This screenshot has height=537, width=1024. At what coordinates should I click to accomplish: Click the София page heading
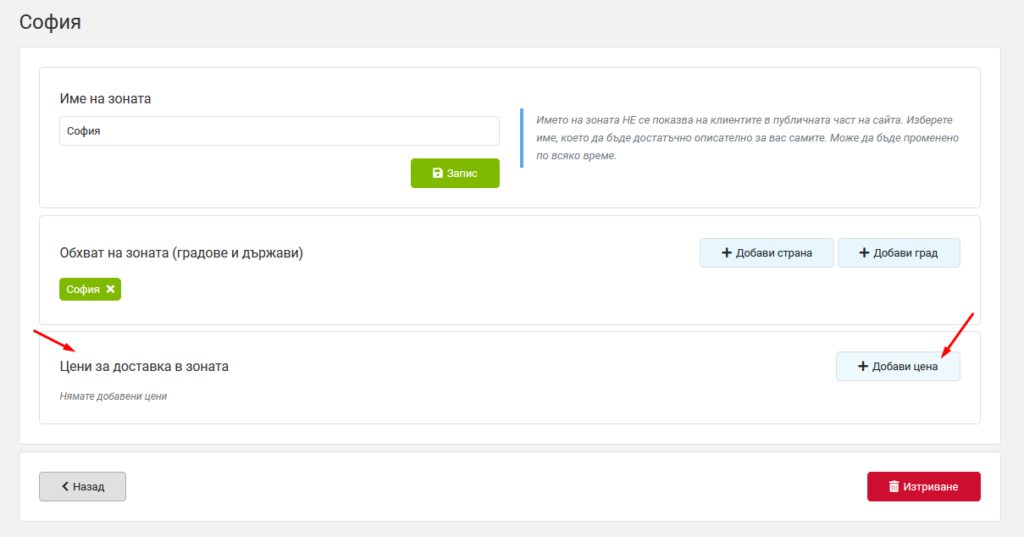[x=50, y=22]
